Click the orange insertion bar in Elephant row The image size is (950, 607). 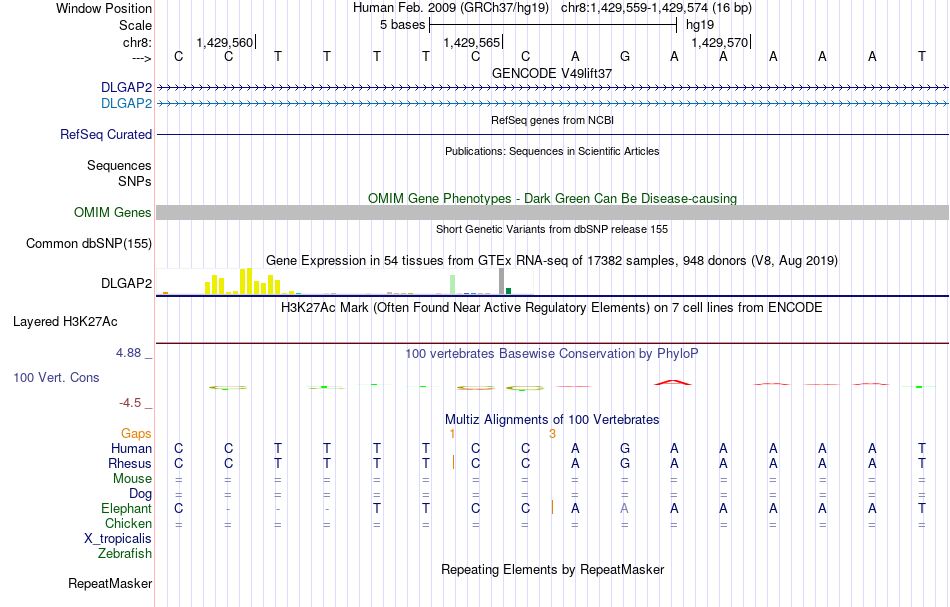click(552, 507)
